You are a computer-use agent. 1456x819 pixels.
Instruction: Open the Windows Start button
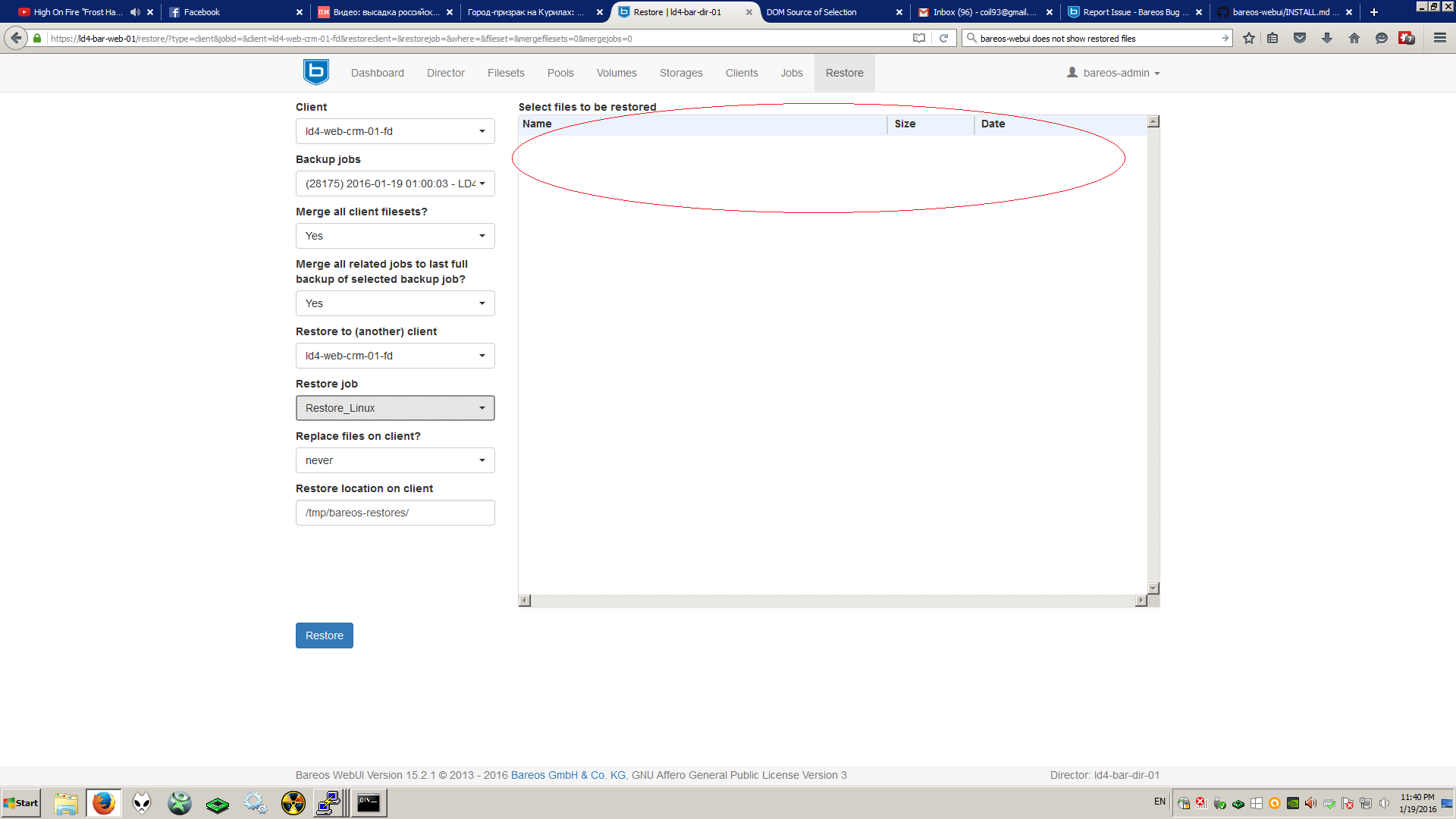21,803
